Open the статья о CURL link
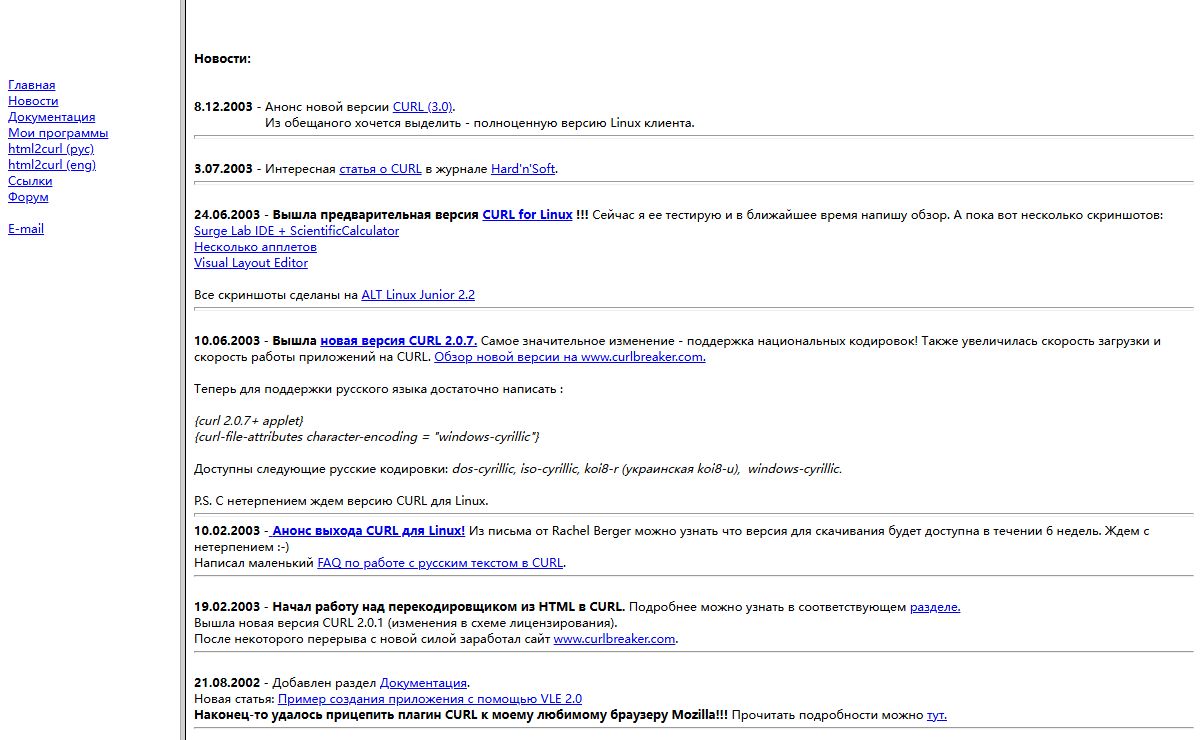The height and width of the screenshot is (740, 1200). pyautogui.click(x=380, y=169)
